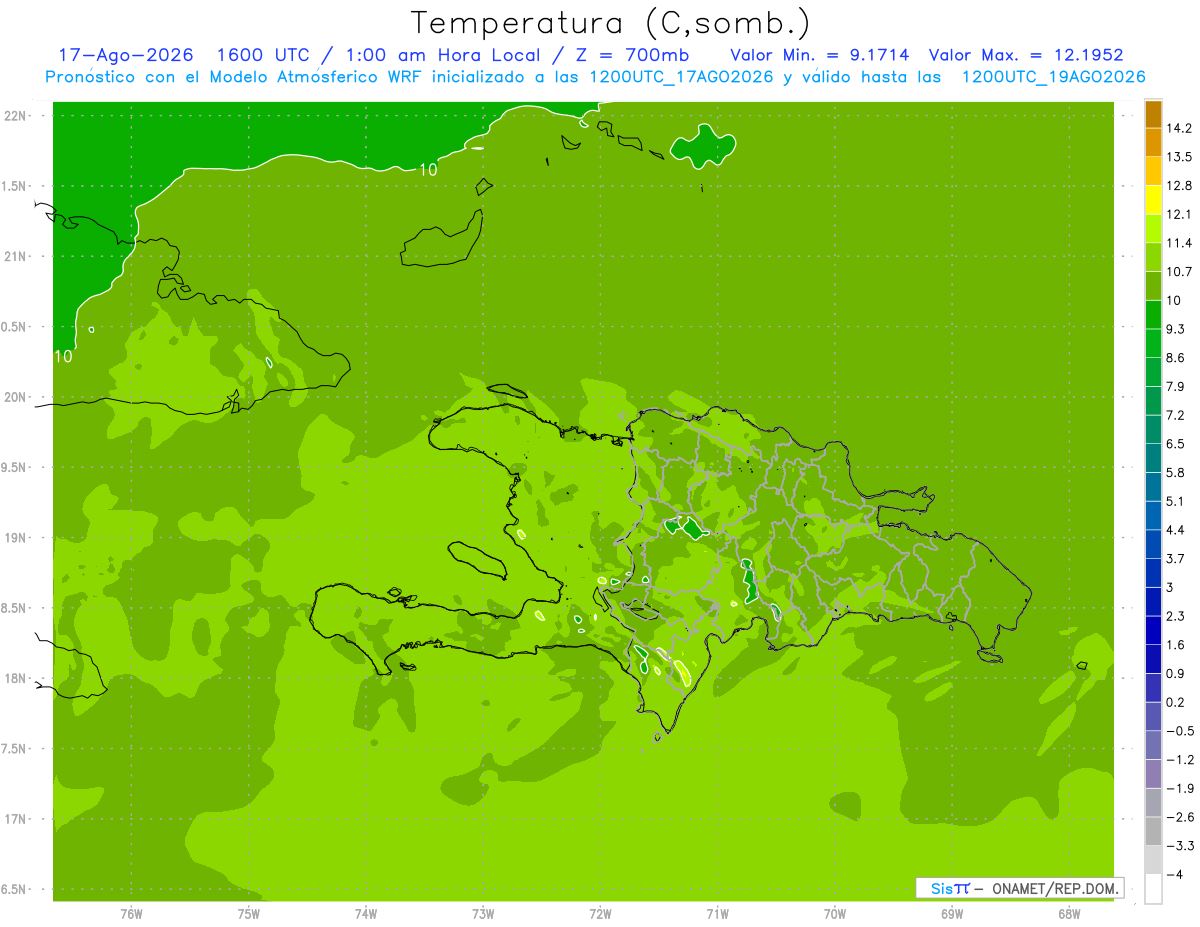Click the "4.4" colorbar value
The image size is (1200, 927).
1176,530
